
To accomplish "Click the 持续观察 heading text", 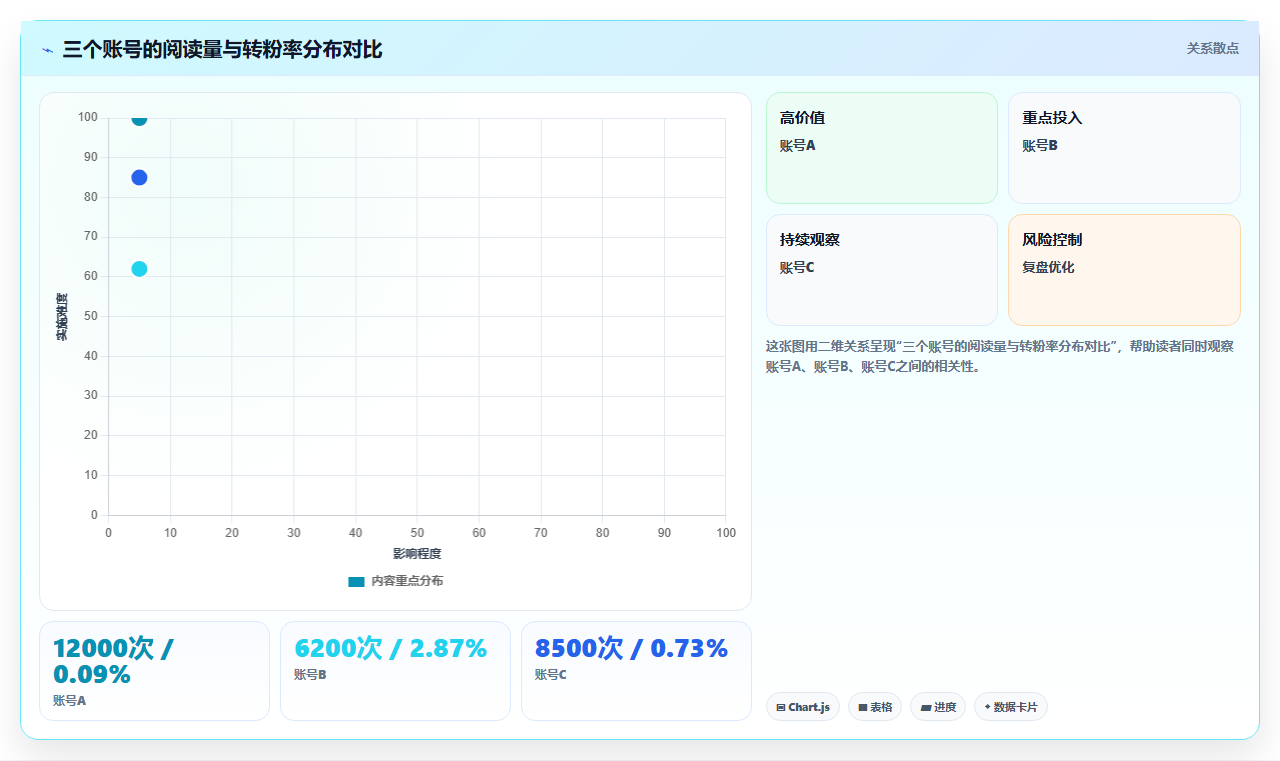I will coord(810,240).
